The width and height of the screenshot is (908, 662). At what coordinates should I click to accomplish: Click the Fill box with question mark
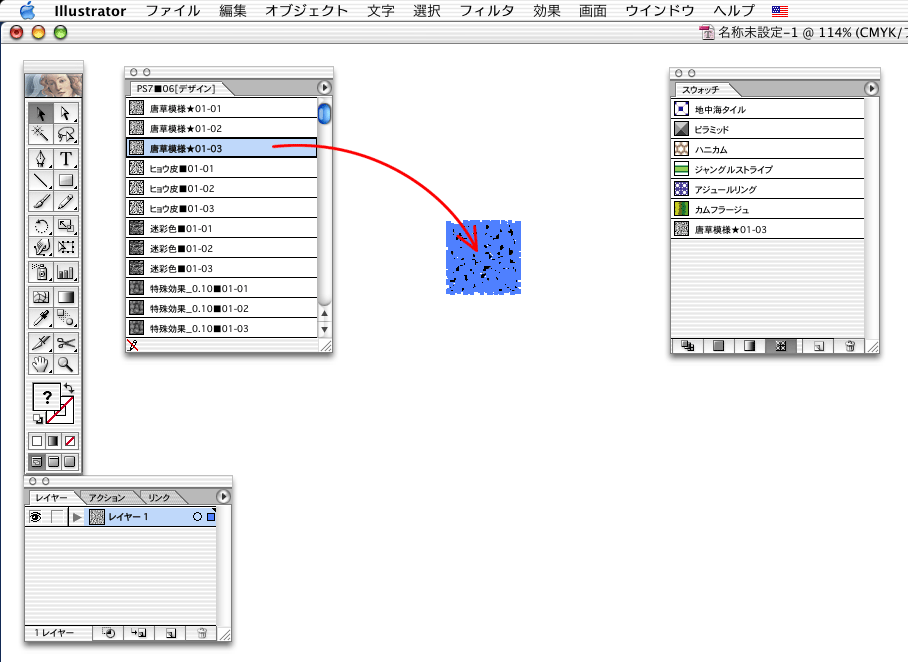pyautogui.click(x=46, y=397)
